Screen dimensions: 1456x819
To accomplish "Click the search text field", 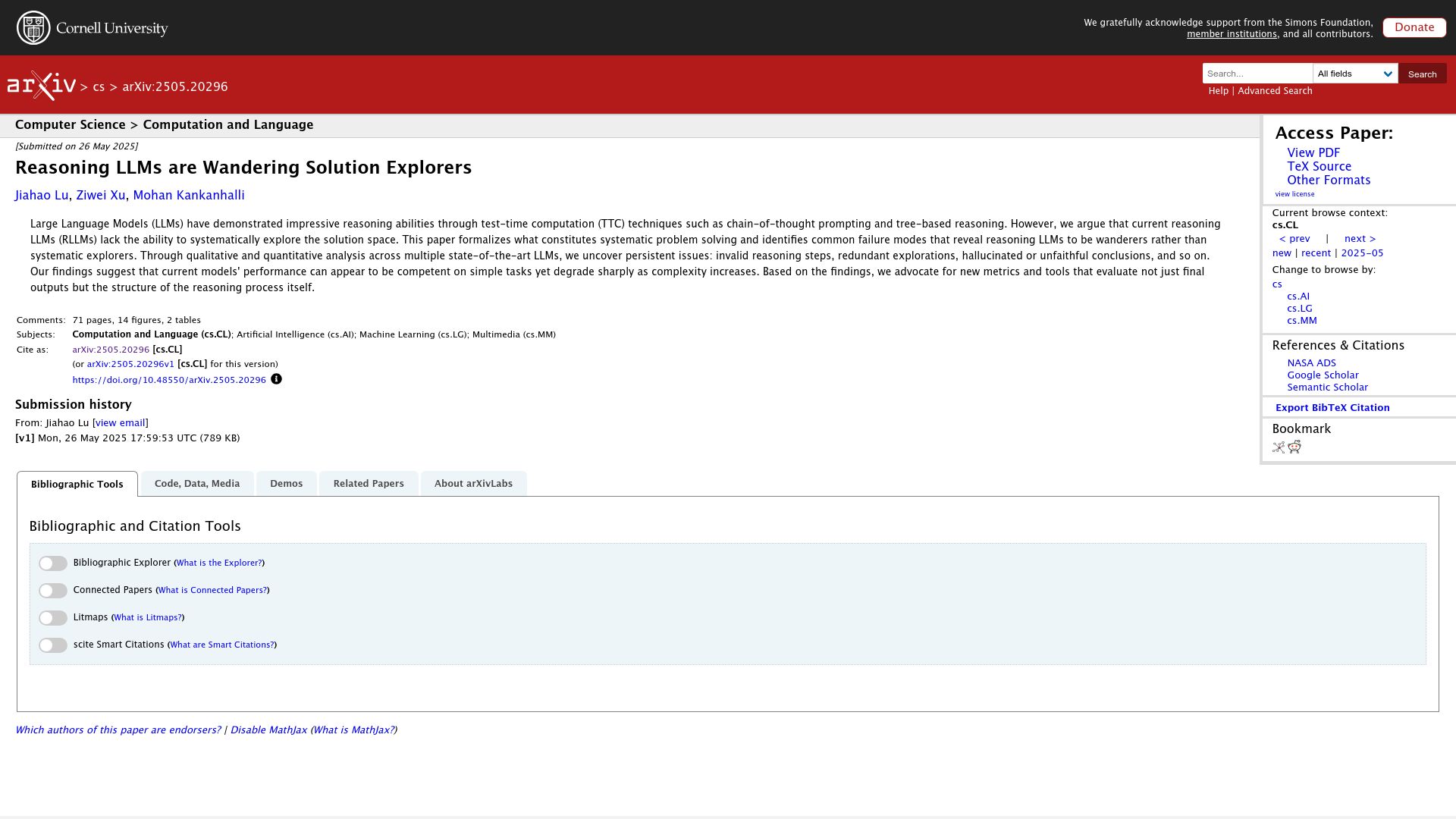I will [x=1257, y=74].
